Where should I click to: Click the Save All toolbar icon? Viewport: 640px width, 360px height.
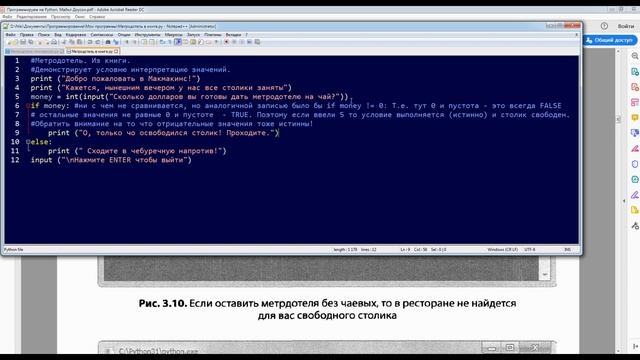click(x=31, y=42)
